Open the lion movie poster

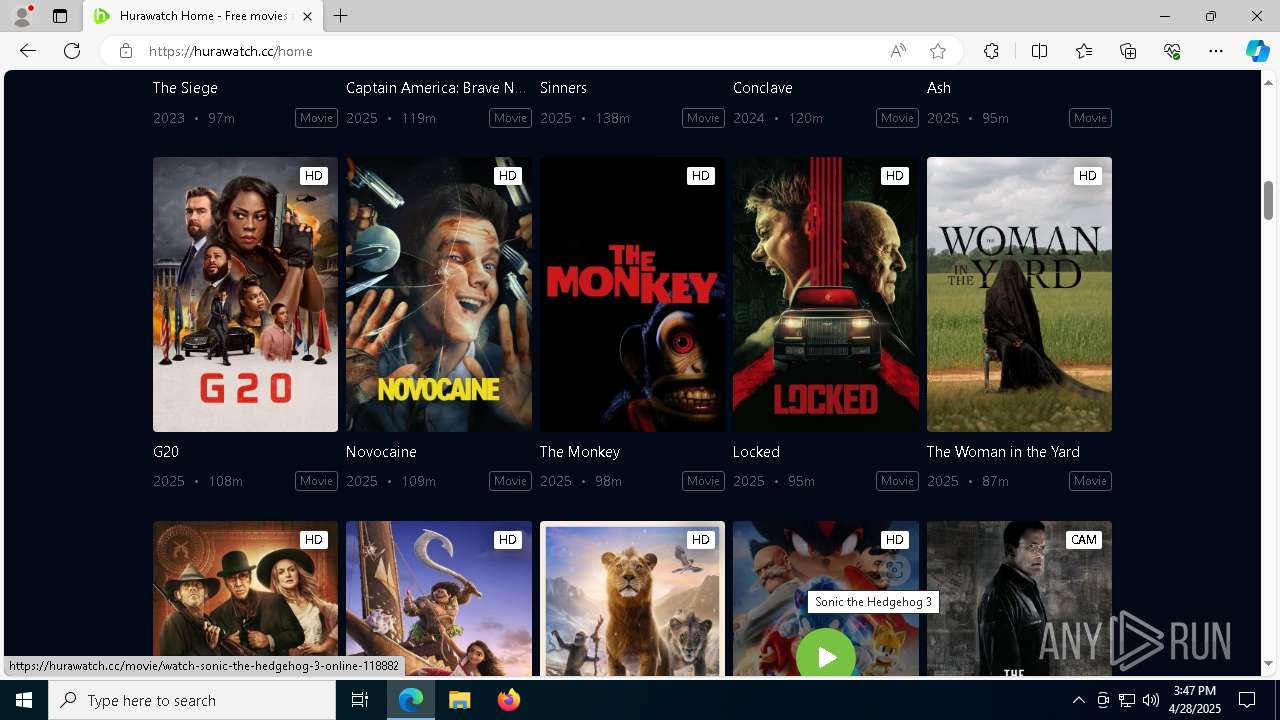point(632,598)
